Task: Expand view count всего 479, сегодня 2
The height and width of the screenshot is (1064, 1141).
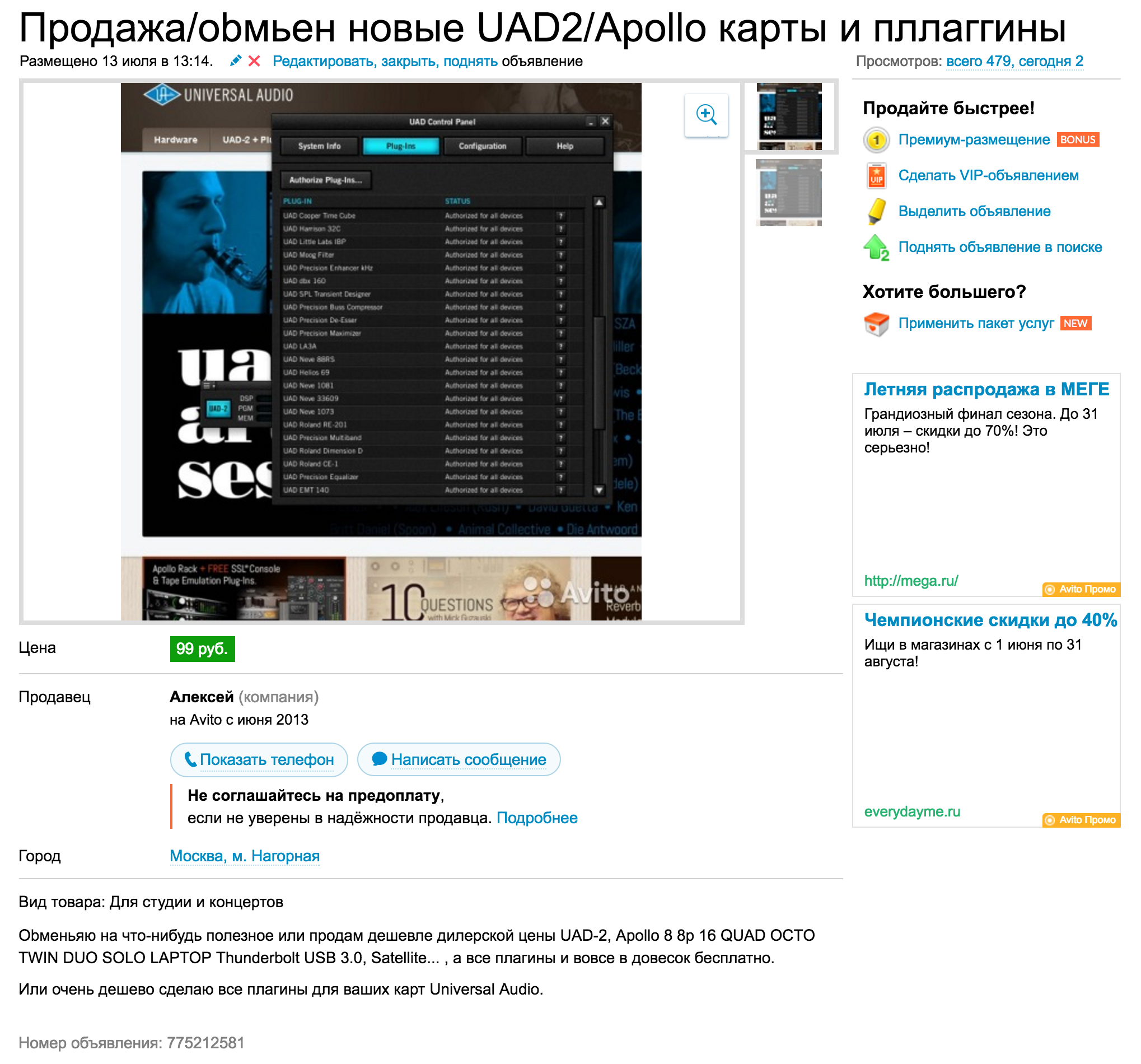Action: pyautogui.click(x=1014, y=62)
